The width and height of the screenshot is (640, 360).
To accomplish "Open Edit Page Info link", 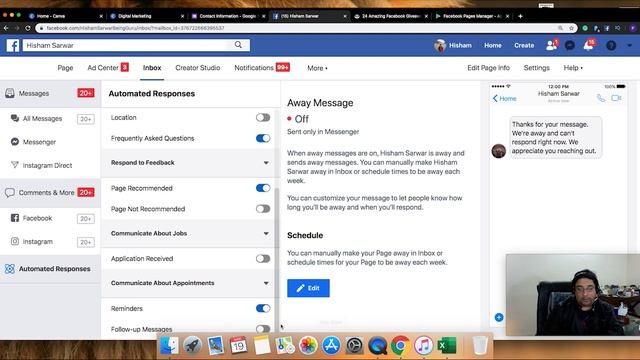I will pyautogui.click(x=488, y=68).
